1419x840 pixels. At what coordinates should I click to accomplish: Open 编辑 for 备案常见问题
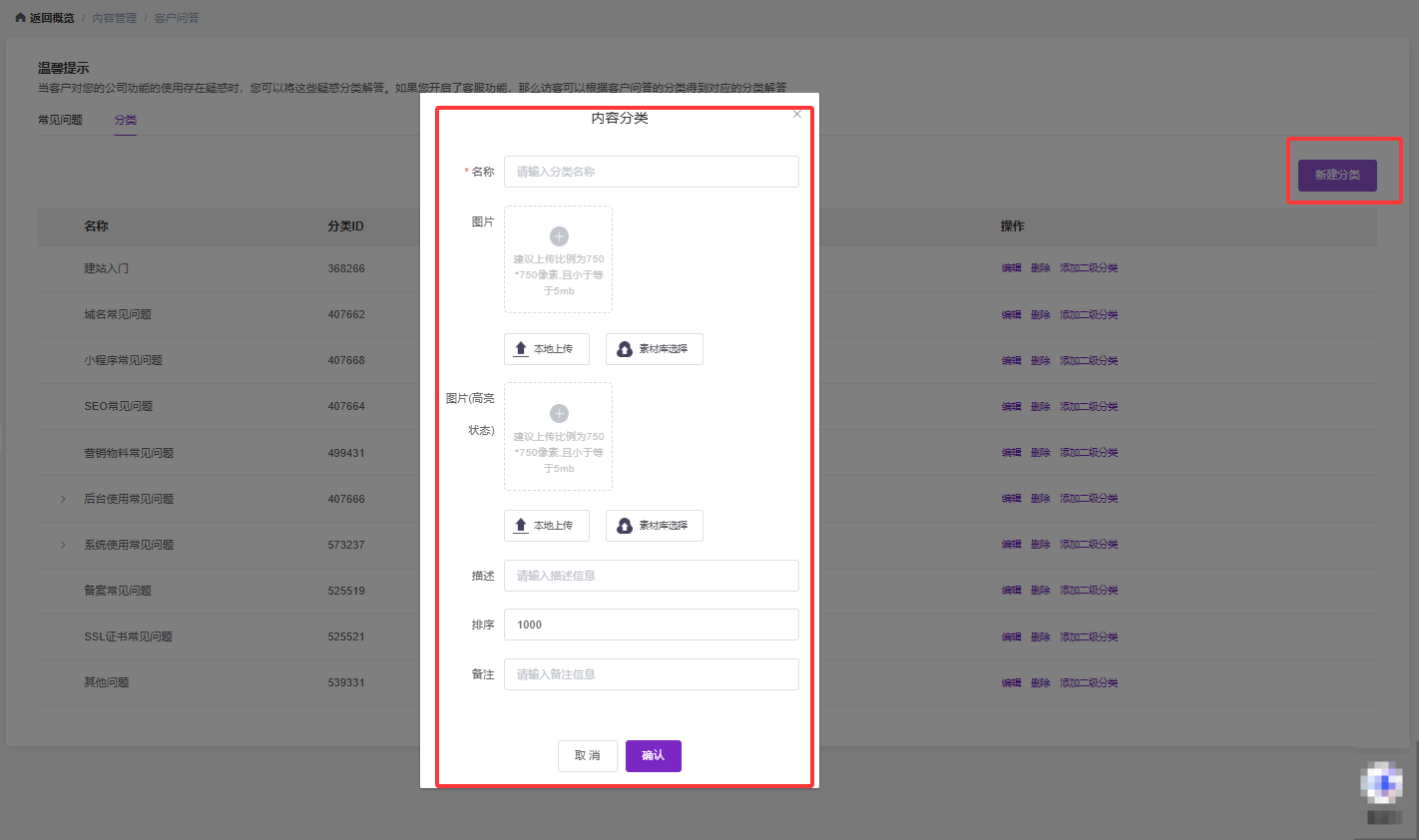(x=1011, y=591)
